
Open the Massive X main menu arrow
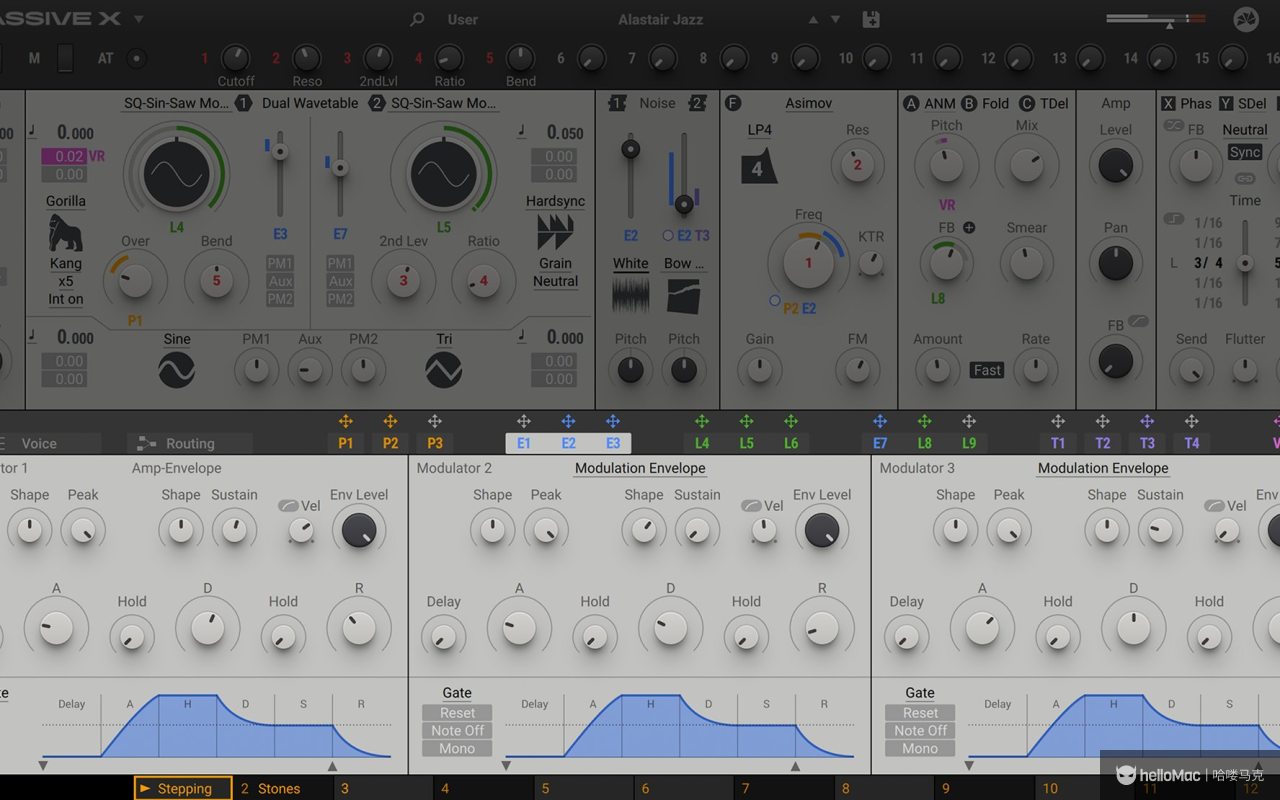coord(138,19)
